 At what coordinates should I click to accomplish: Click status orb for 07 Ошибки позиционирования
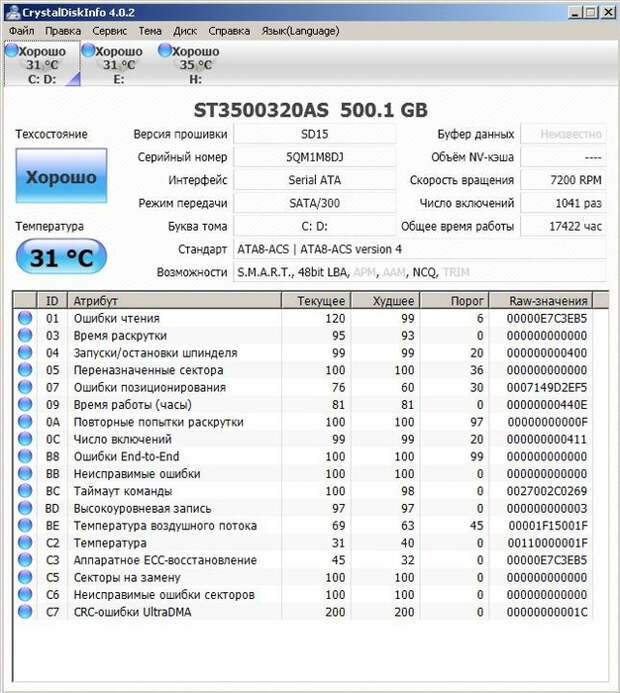(25, 387)
